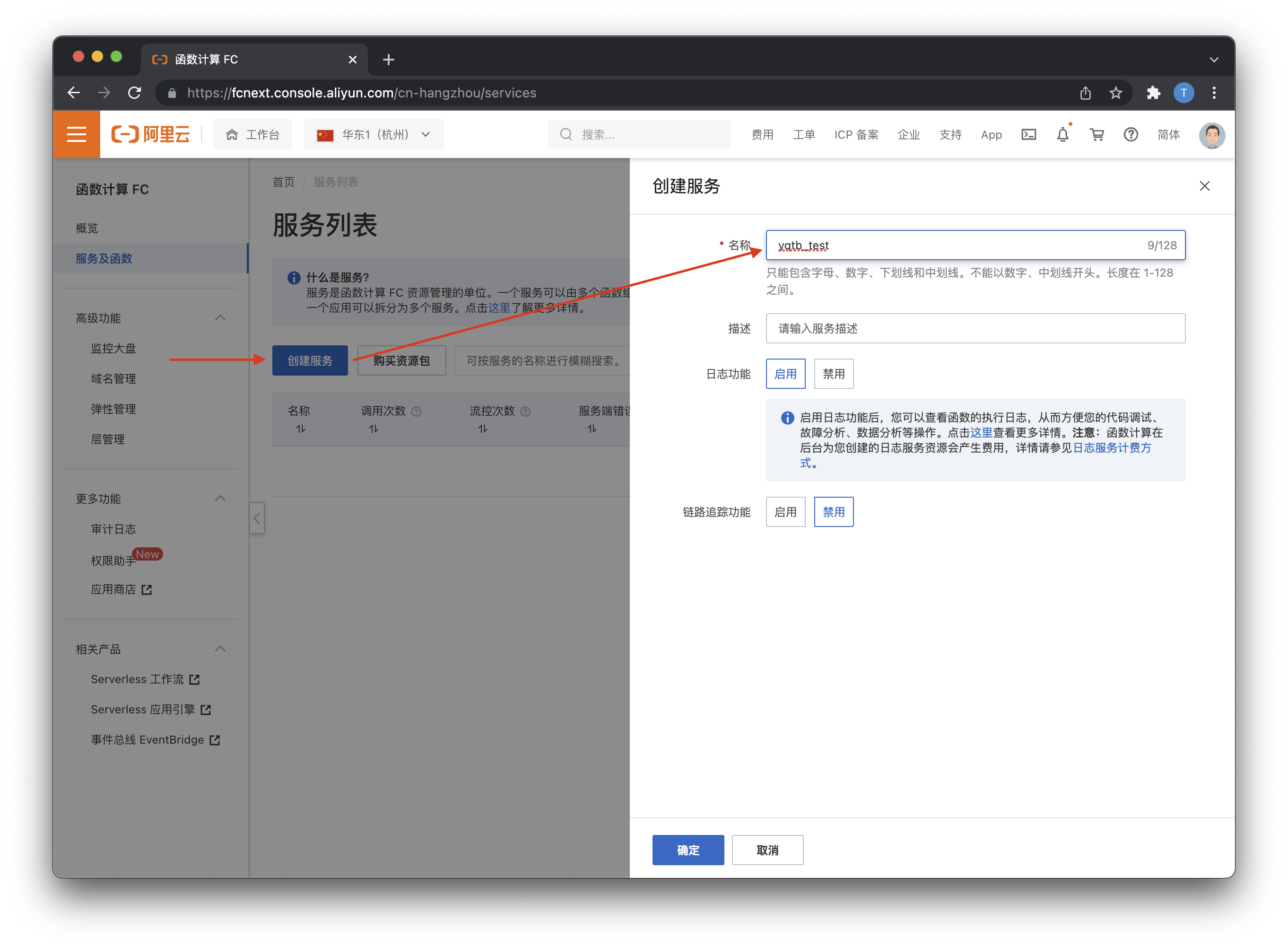Confirm service creation with 确定

688,850
